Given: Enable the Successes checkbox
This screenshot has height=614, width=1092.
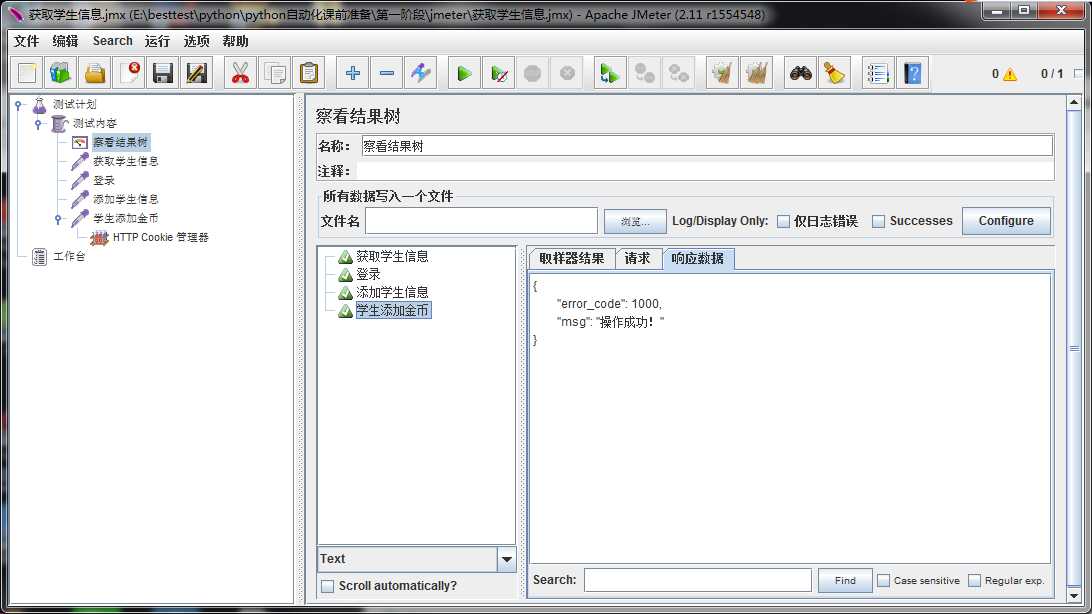Looking at the screenshot, I should [879, 221].
